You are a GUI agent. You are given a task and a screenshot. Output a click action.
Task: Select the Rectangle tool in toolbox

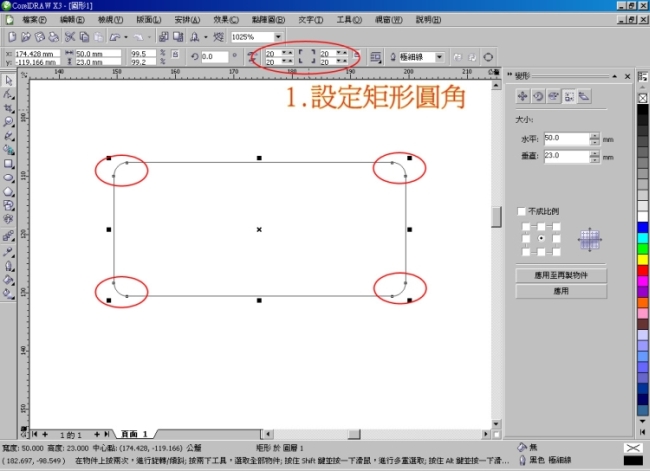point(8,164)
